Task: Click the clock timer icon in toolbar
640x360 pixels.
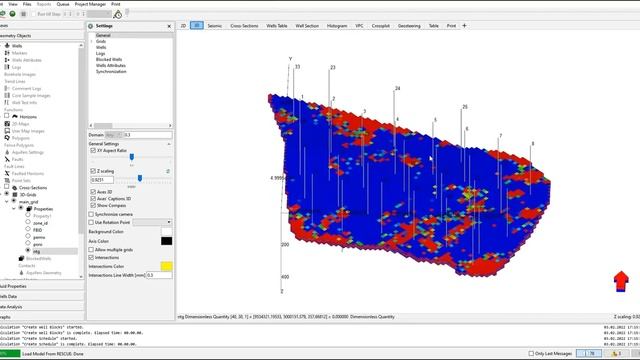Action: (118, 14)
